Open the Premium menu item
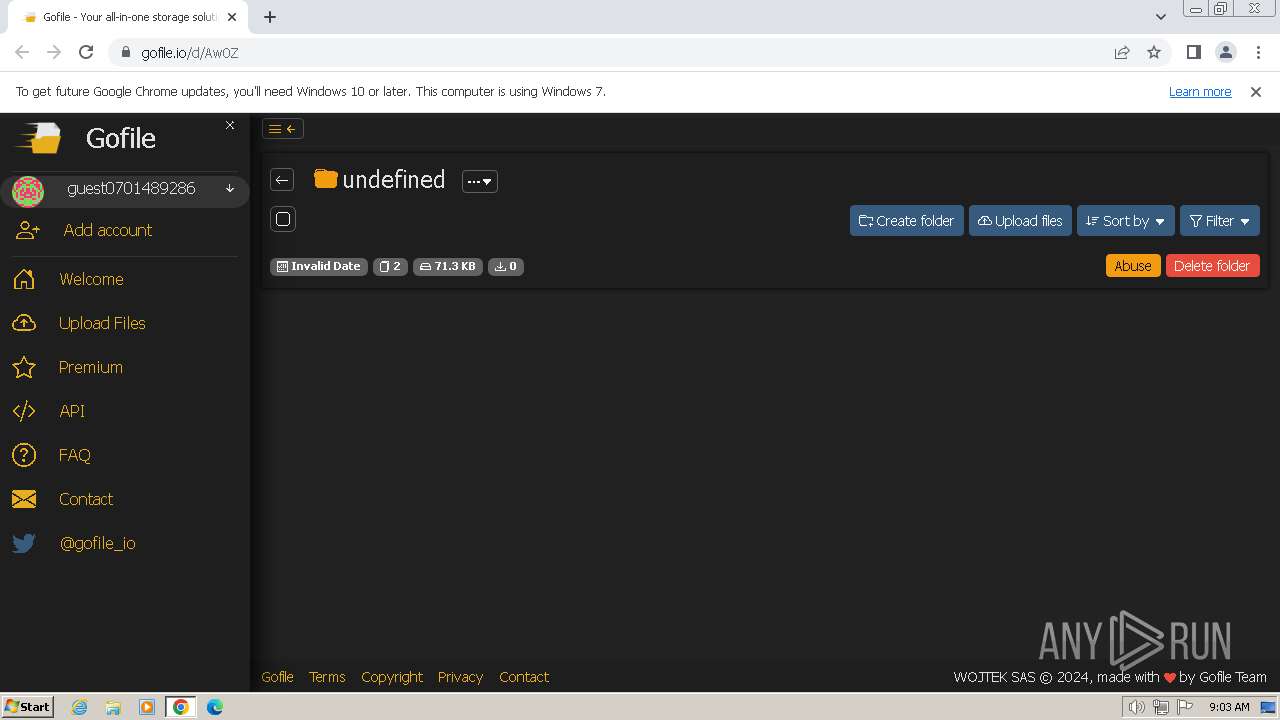 pos(91,367)
